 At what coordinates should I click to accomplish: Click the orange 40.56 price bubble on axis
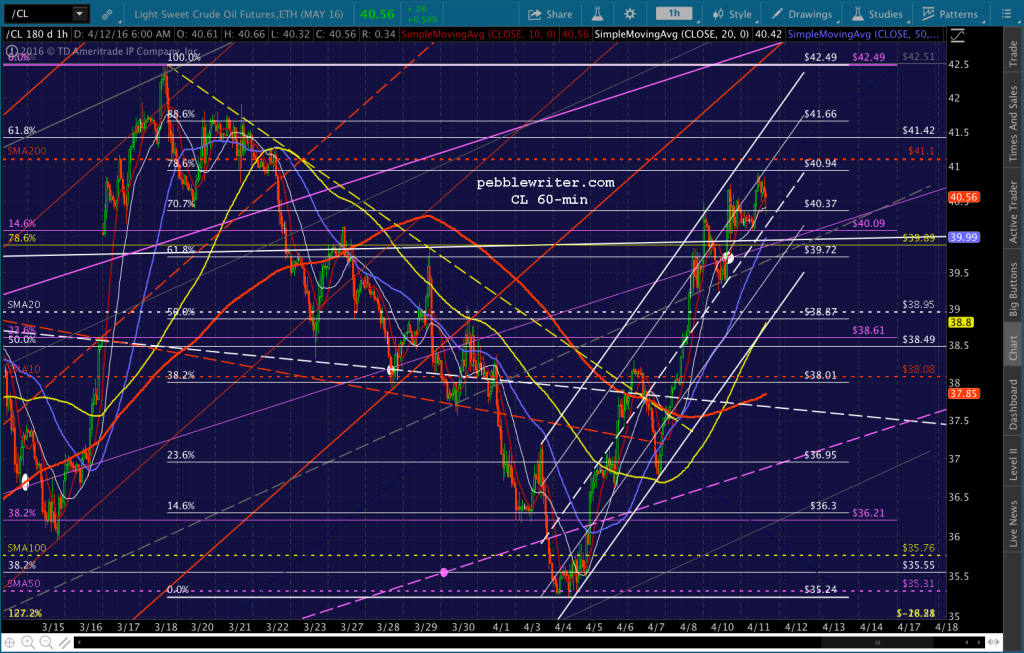pos(964,197)
